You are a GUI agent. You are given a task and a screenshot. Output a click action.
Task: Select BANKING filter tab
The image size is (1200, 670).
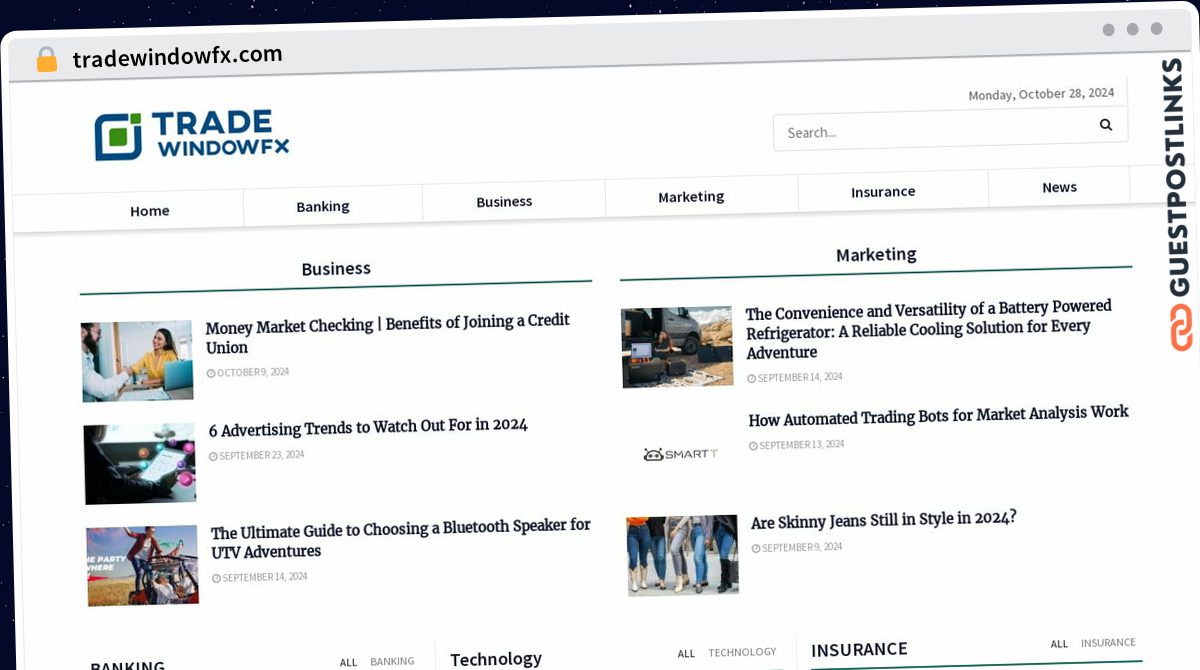pyautogui.click(x=392, y=661)
